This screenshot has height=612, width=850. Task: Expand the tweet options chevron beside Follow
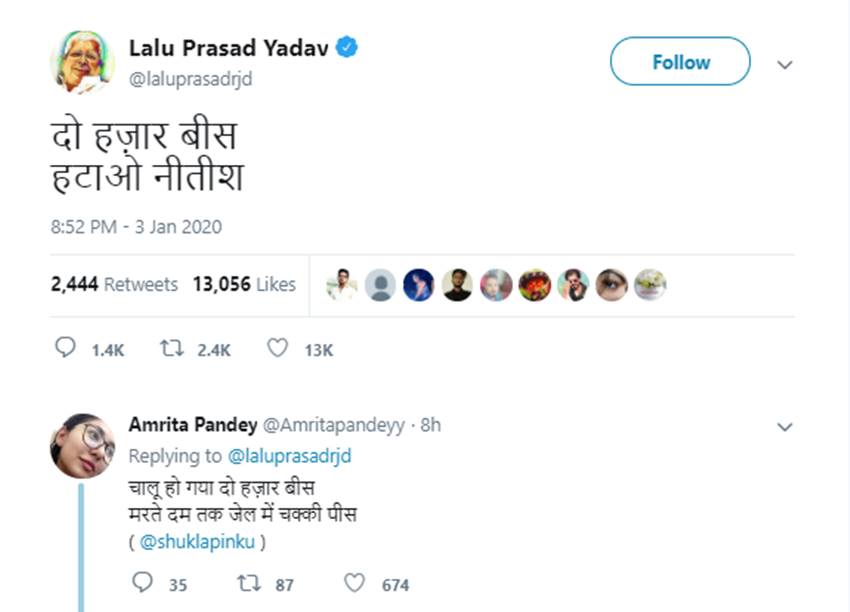point(785,65)
